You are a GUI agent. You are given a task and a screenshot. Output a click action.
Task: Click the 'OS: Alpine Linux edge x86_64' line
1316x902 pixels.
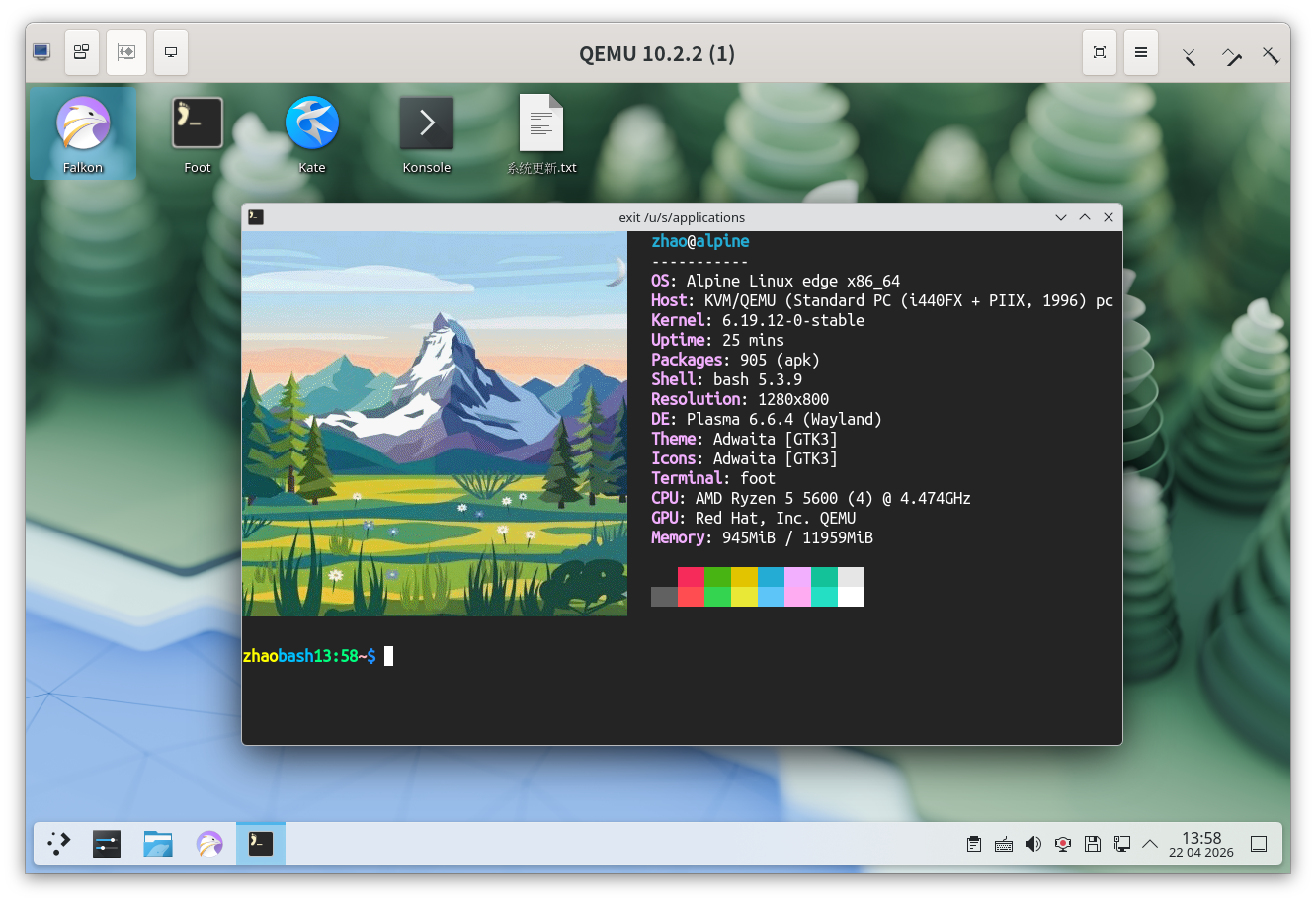coord(776,281)
